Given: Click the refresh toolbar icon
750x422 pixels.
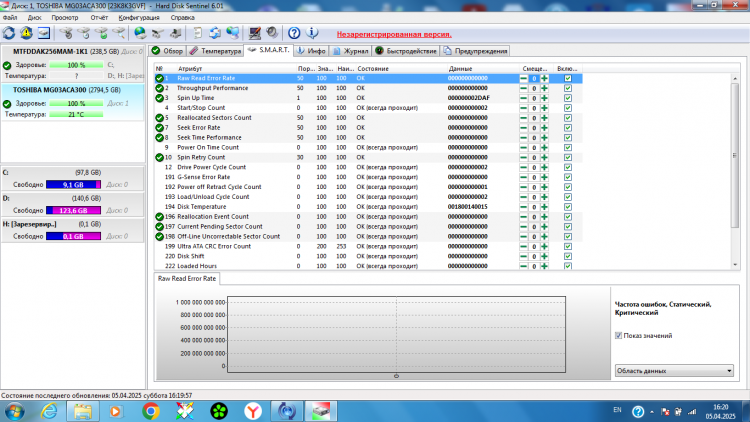Looking at the screenshot, I should [9, 33].
